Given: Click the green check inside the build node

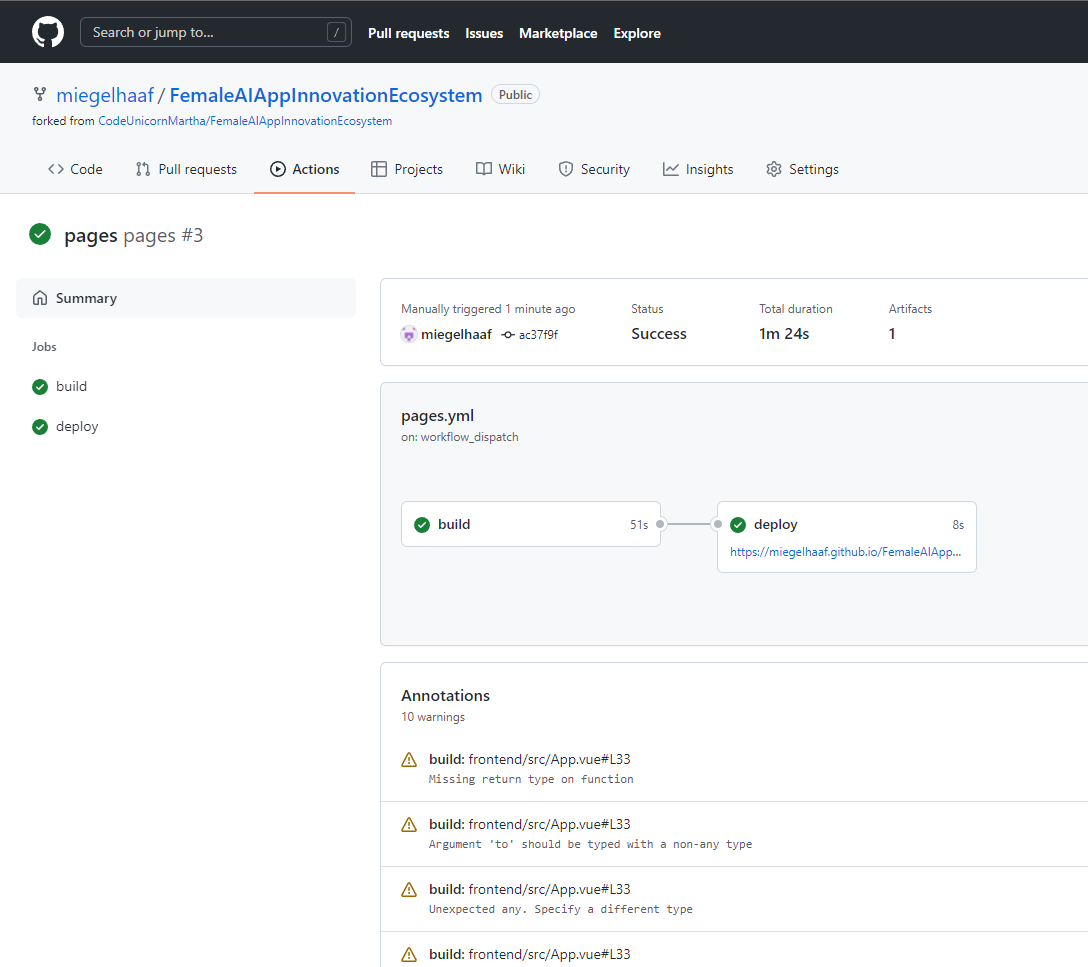Looking at the screenshot, I should pyautogui.click(x=421, y=524).
